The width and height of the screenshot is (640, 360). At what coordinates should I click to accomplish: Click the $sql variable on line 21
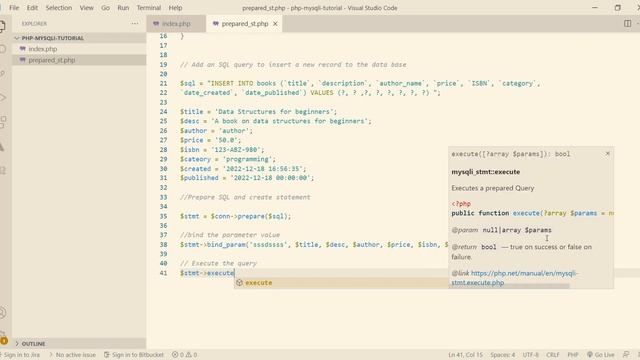(x=188, y=83)
